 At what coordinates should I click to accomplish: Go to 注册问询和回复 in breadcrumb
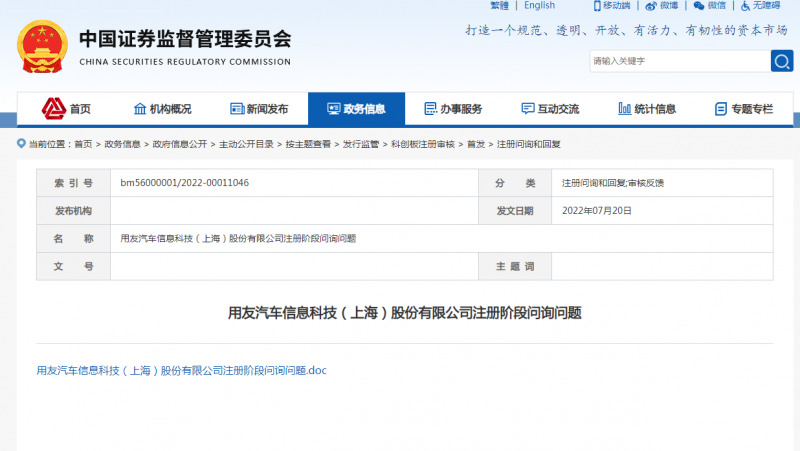click(x=529, y=144)
